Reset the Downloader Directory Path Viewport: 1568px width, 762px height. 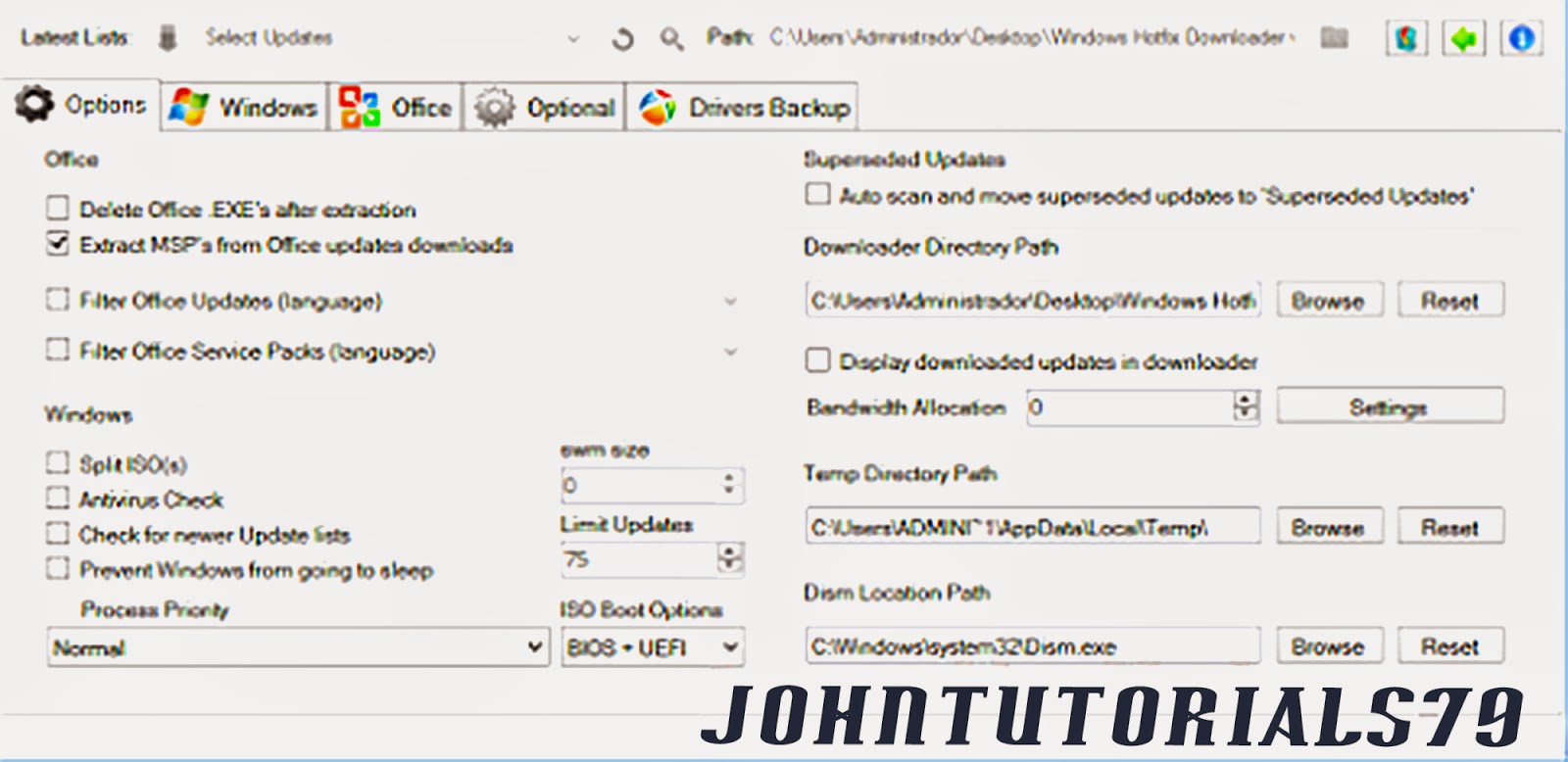[1450, 300]
